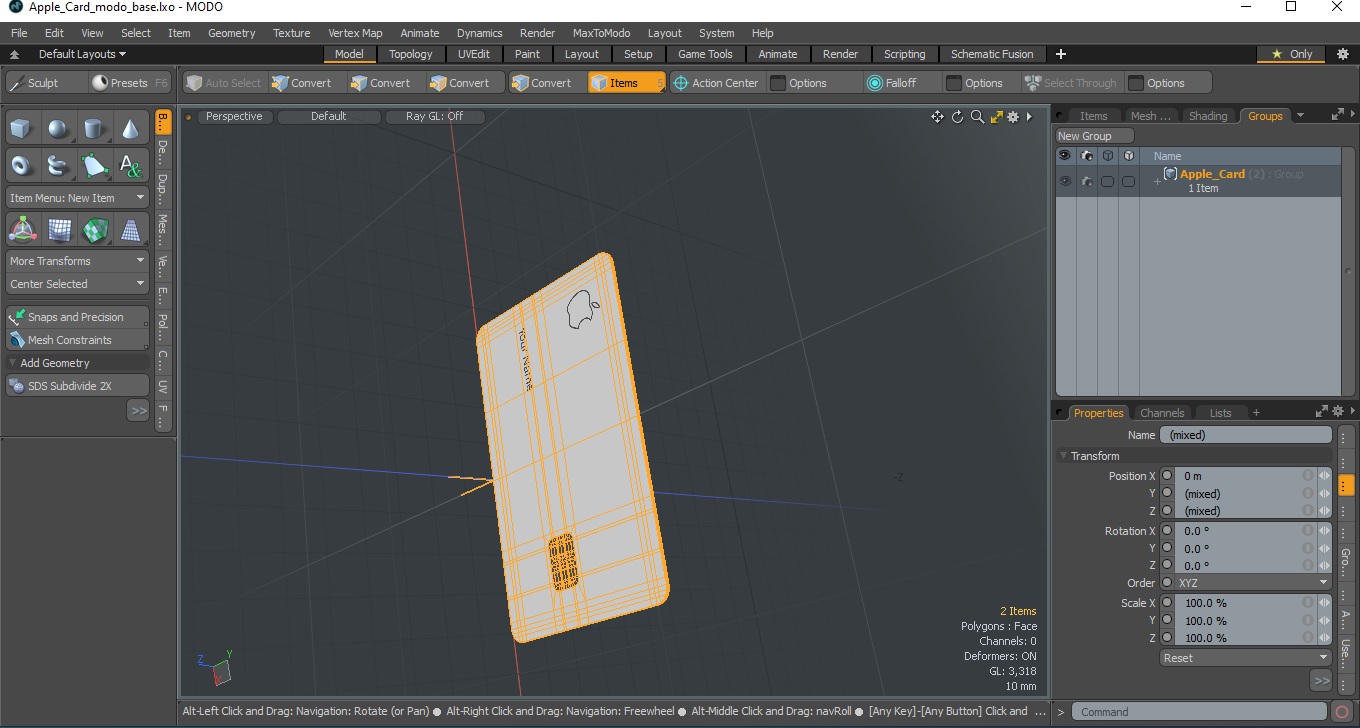Screen dimensions: 1360x728
Task: Open Properties panel gear settings
Action: click(x=1338, y=411)
